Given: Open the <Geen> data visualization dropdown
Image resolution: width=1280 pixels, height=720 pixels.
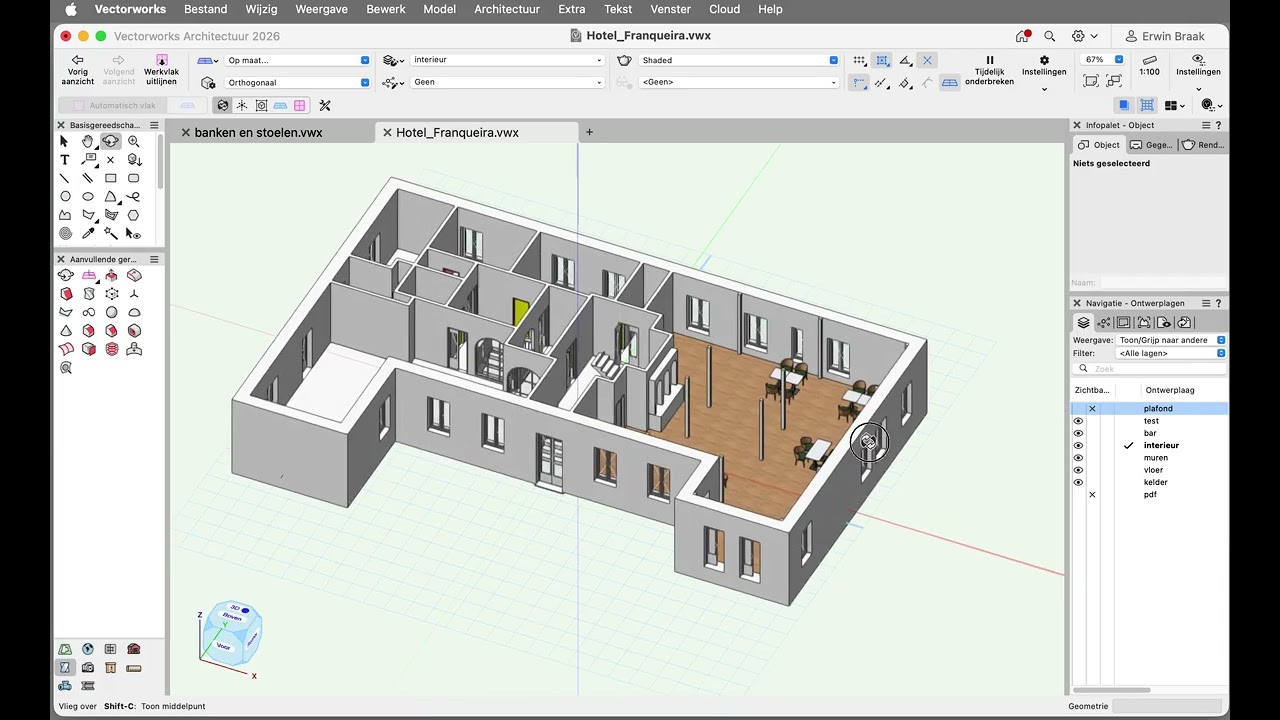Looking at the screenshot, I should 738,82.
